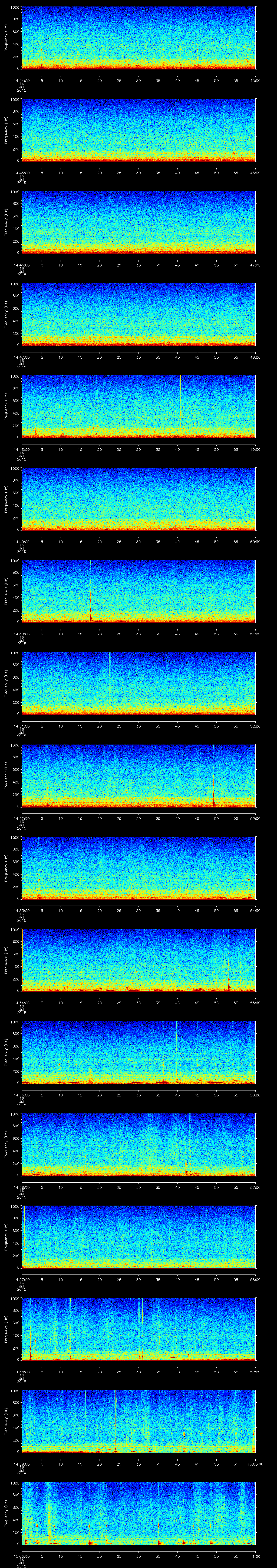
Task: Click the spectrogram panel starting at 14:45:00
Action: tap(139, 130)
